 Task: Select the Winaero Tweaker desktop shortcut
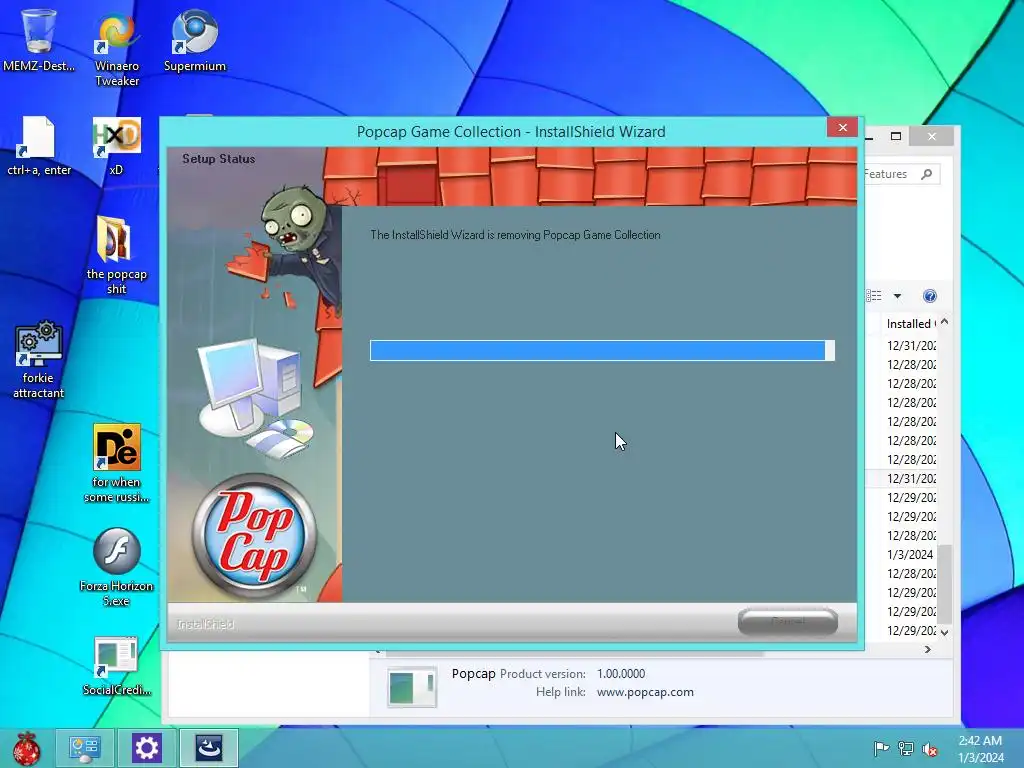click(x=117, y=48)
